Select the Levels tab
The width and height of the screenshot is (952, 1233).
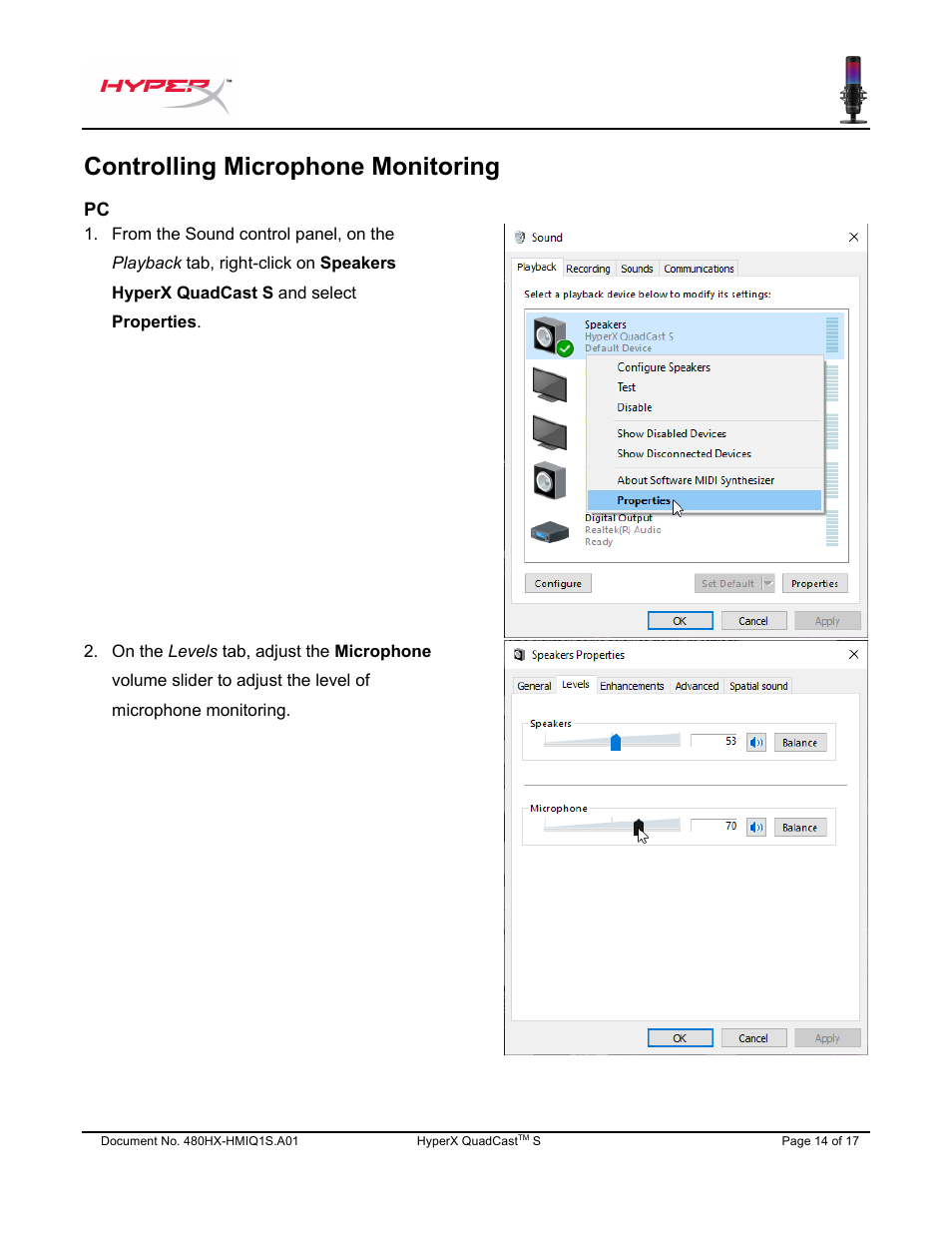point(576,685)
